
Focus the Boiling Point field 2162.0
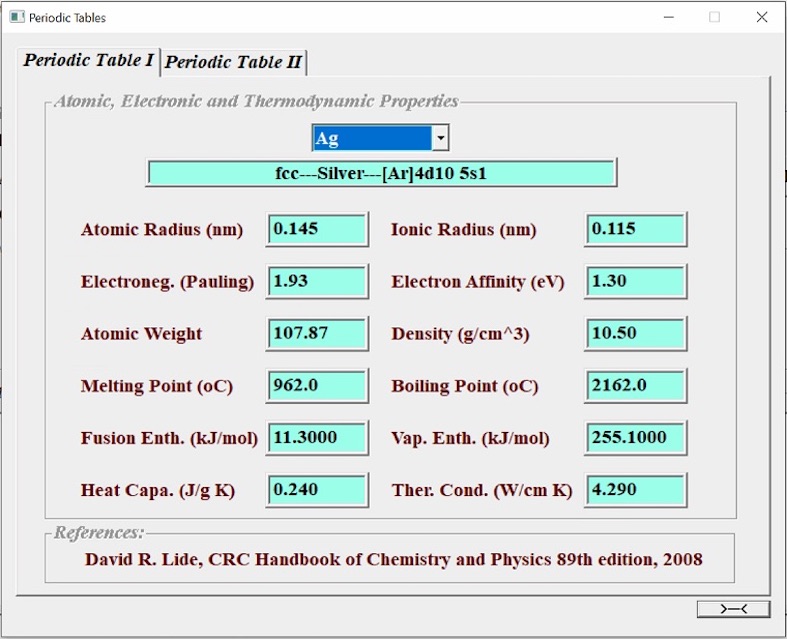635,386
